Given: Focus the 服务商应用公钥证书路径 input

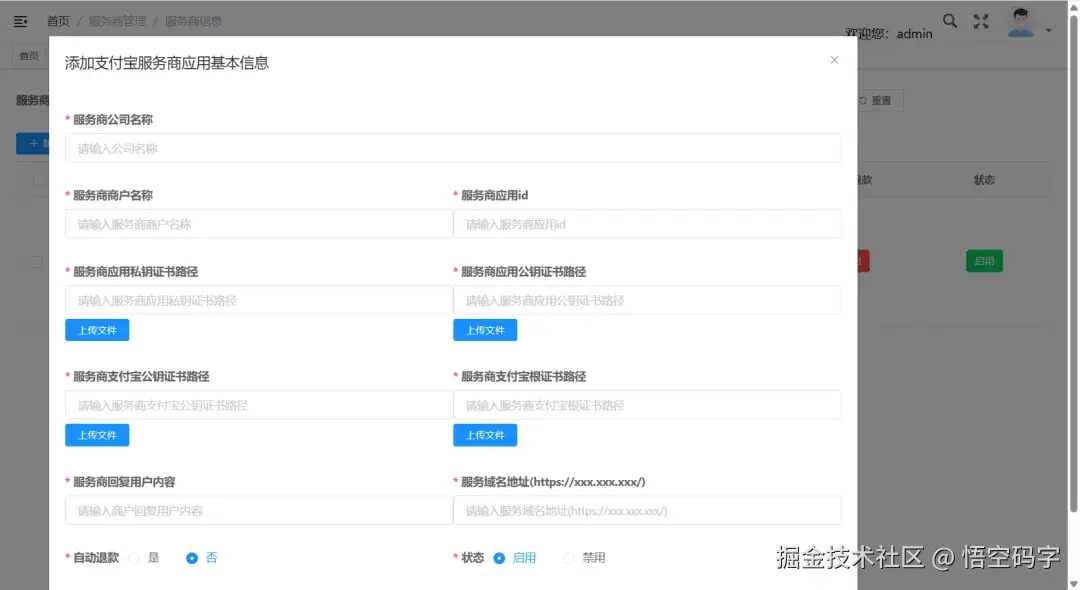Looking at the screenshot, I should [647, 300].
